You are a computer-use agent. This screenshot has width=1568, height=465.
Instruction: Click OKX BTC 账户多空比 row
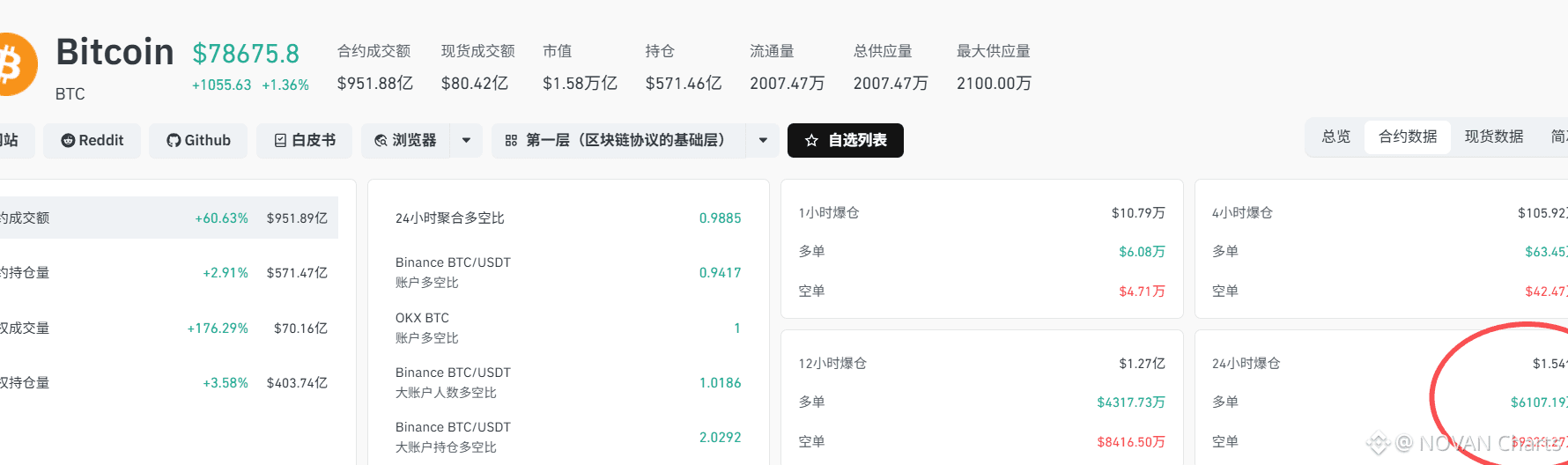coord(568,328)
